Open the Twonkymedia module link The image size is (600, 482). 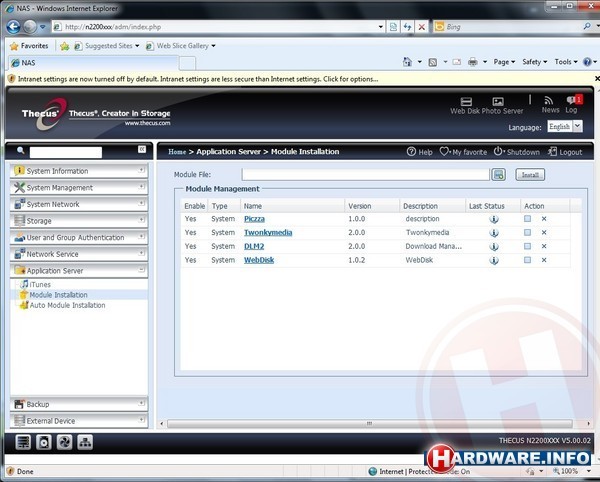pyautogui.click(x=266, y=232)
